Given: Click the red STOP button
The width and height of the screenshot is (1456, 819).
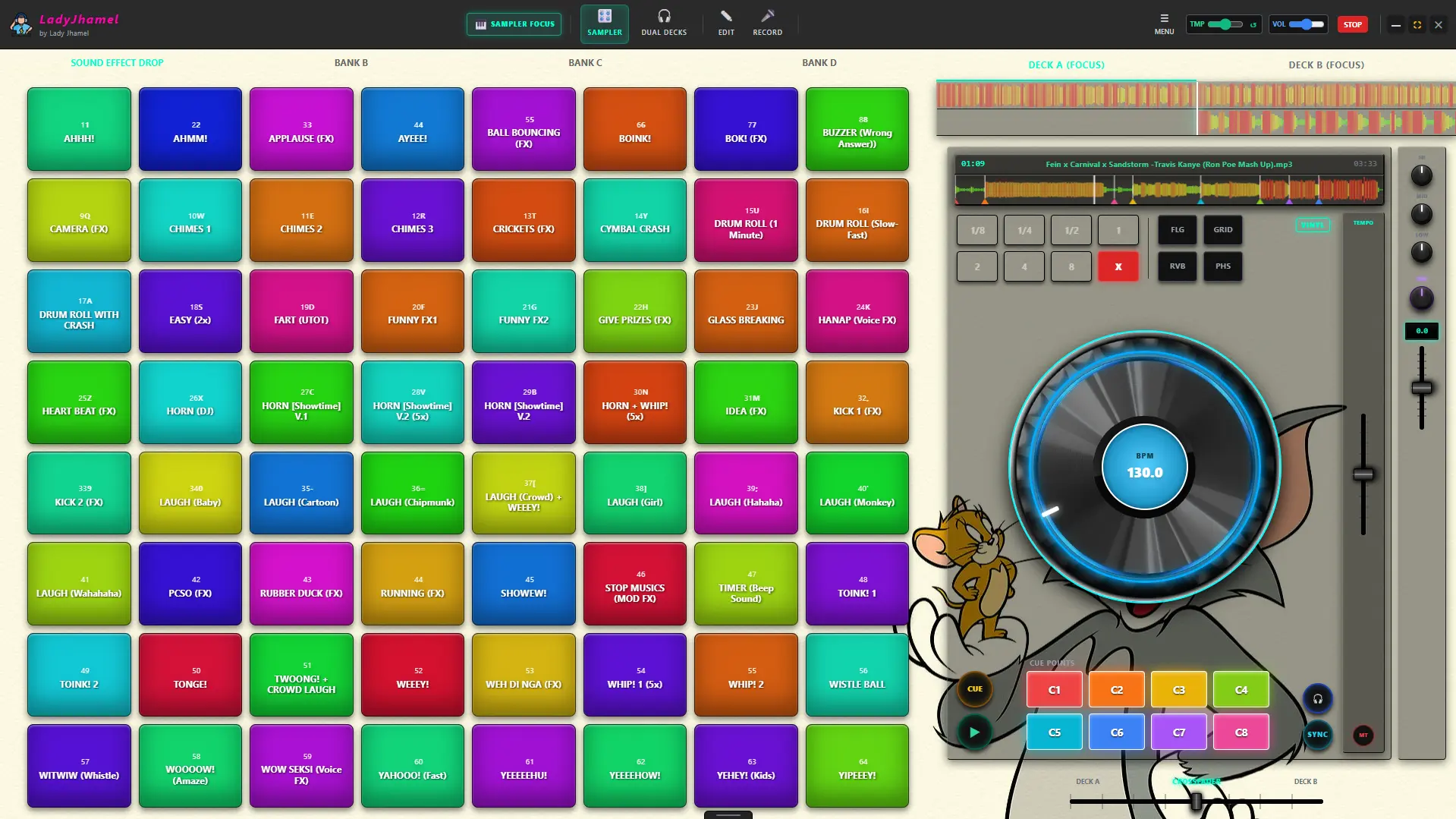Looking at the screenshot, I should [x=1353, y=24].
